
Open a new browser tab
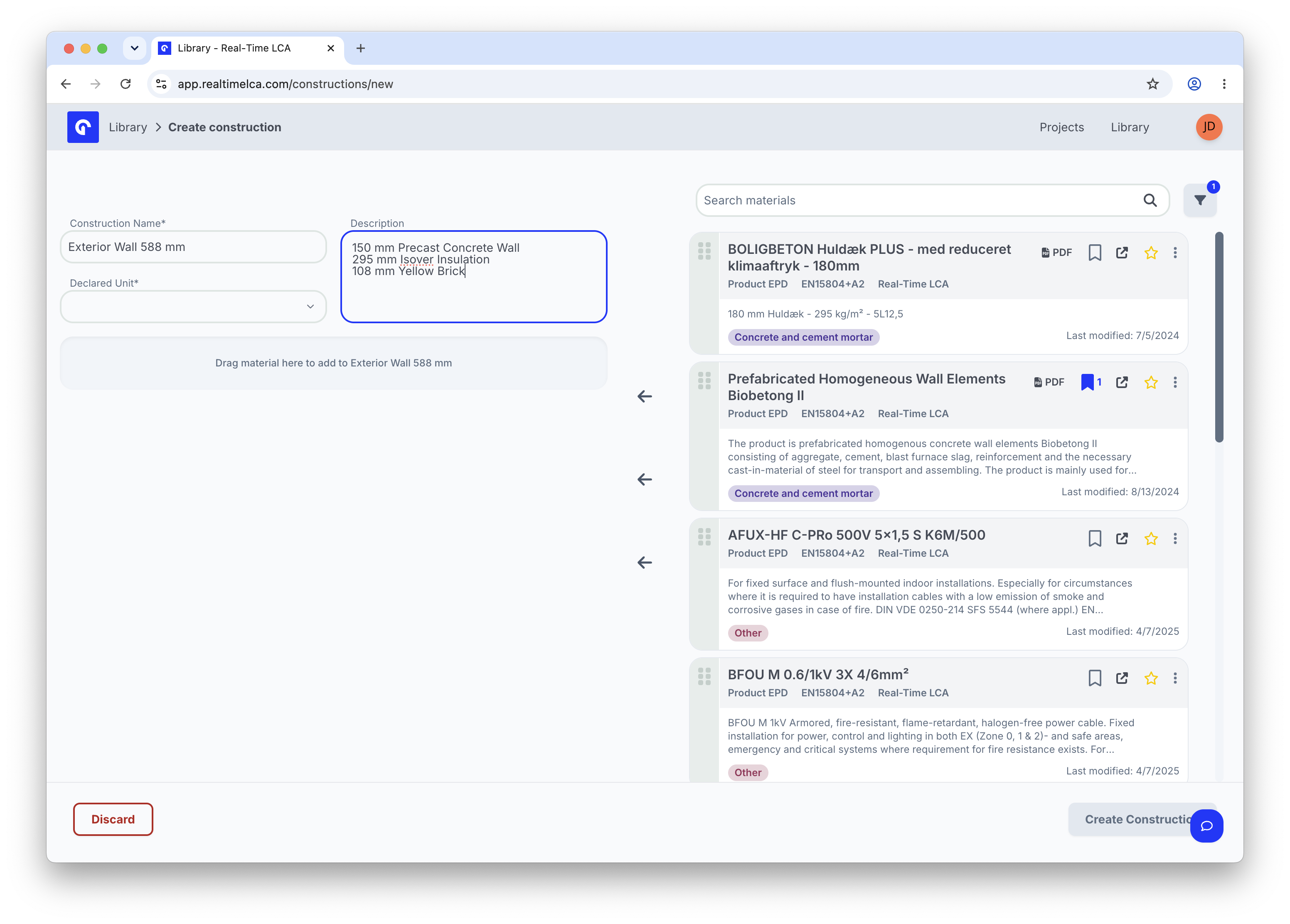point(361,48)
